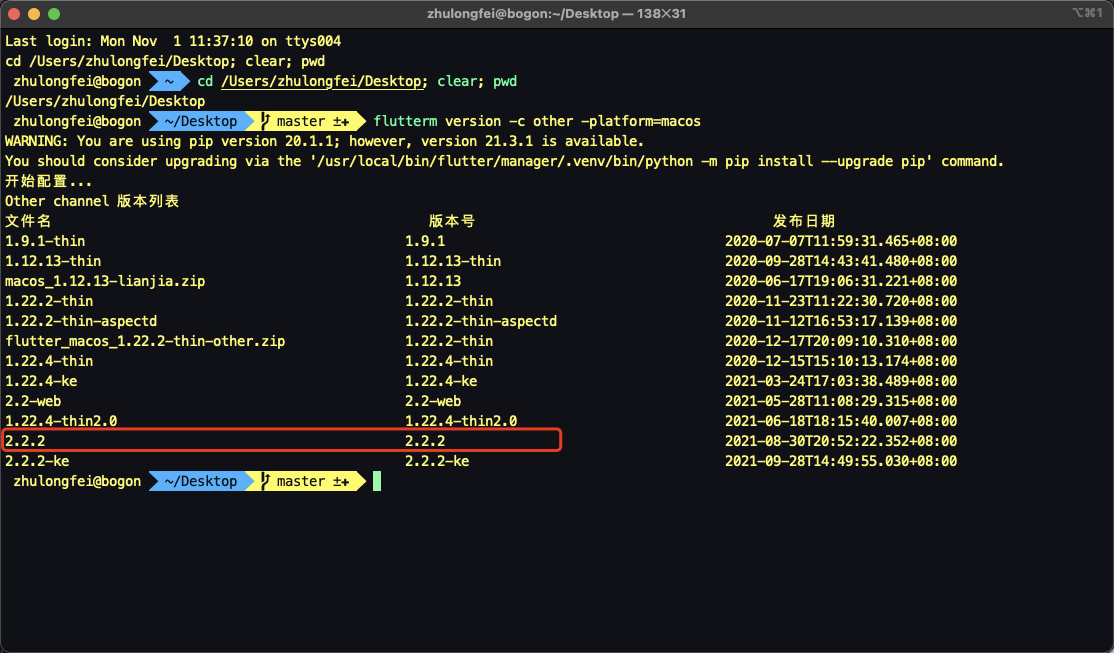Select file name 'macos_1.12.13-lianjia.zip'
Image resolution: width=1114 pixels, height=653 pixels.
coord(105,281)
